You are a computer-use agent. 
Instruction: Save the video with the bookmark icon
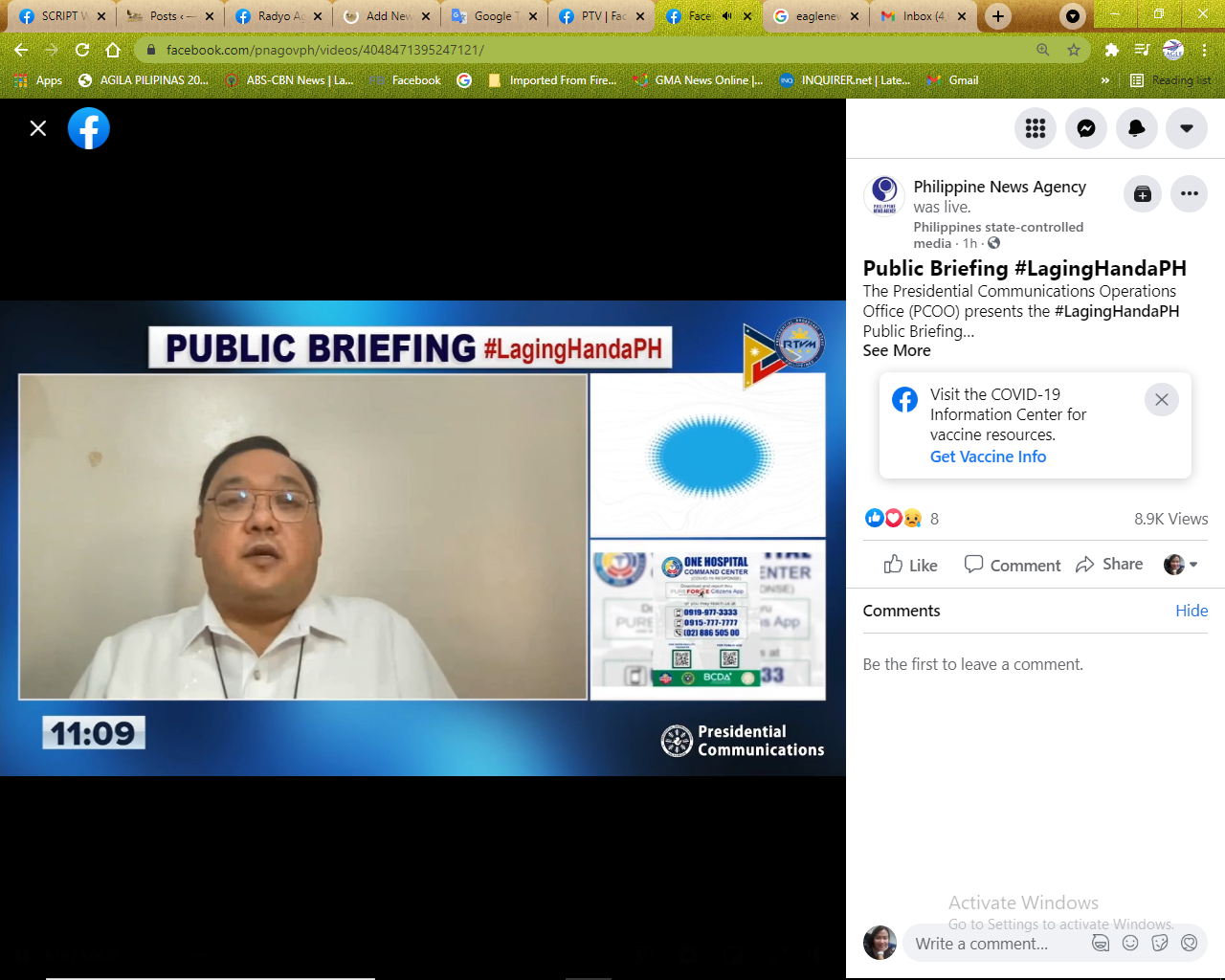1143,194
